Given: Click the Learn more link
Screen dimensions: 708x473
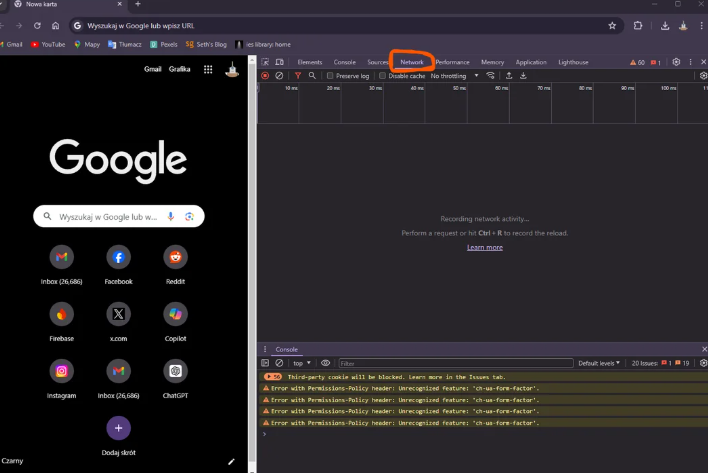Looking at the screenshot, I should click(x=484, y=247).
